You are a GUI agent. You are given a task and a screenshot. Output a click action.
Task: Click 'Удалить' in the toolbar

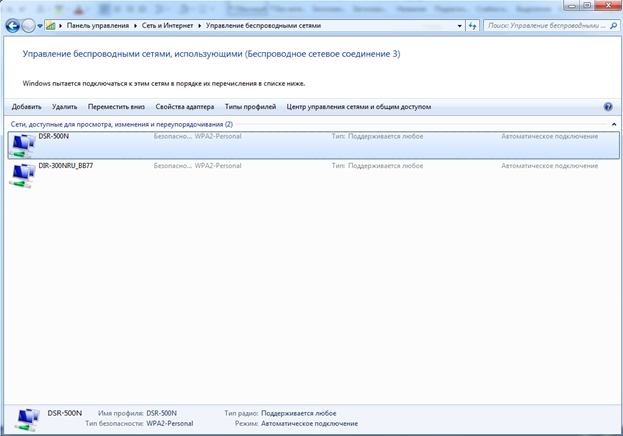64,105
